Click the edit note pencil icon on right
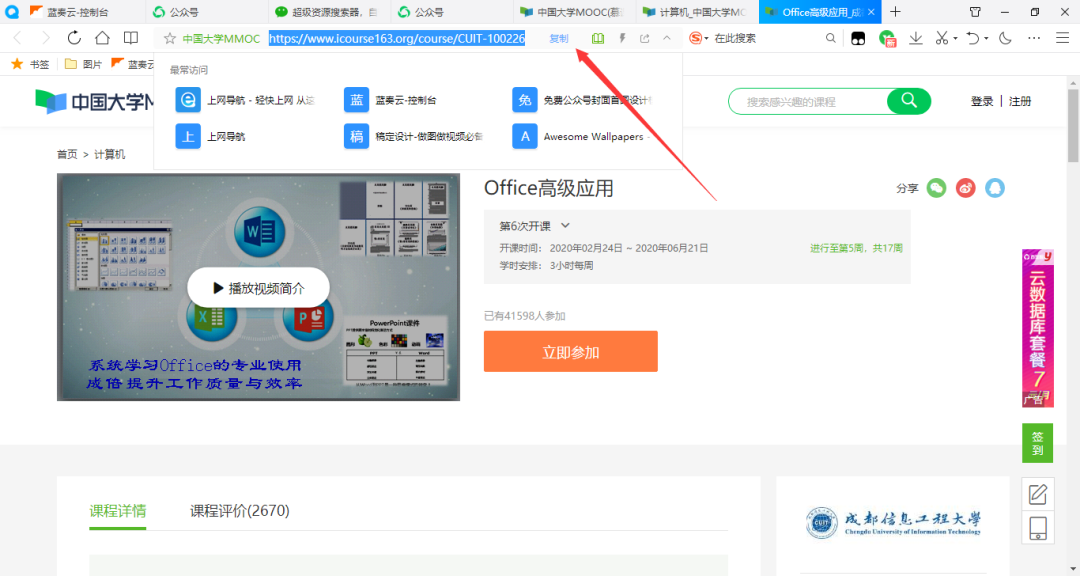Screen dimensions: 1080x576 click(1037, 494)
